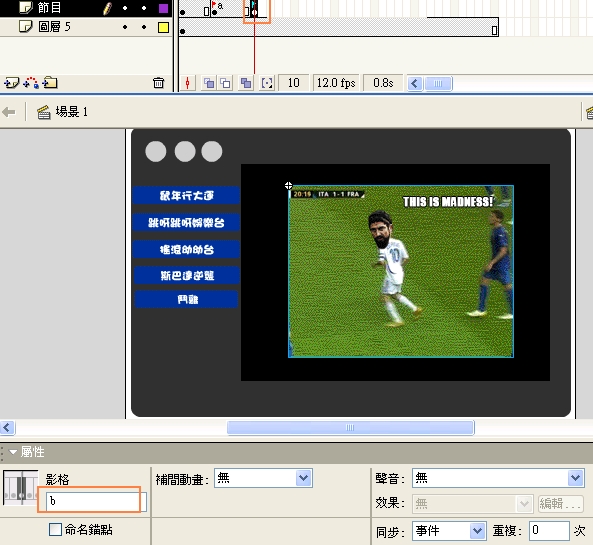Click the second gray circle on stage
Image resolution: width=593 pixels, height=545 pixels.
185,152
